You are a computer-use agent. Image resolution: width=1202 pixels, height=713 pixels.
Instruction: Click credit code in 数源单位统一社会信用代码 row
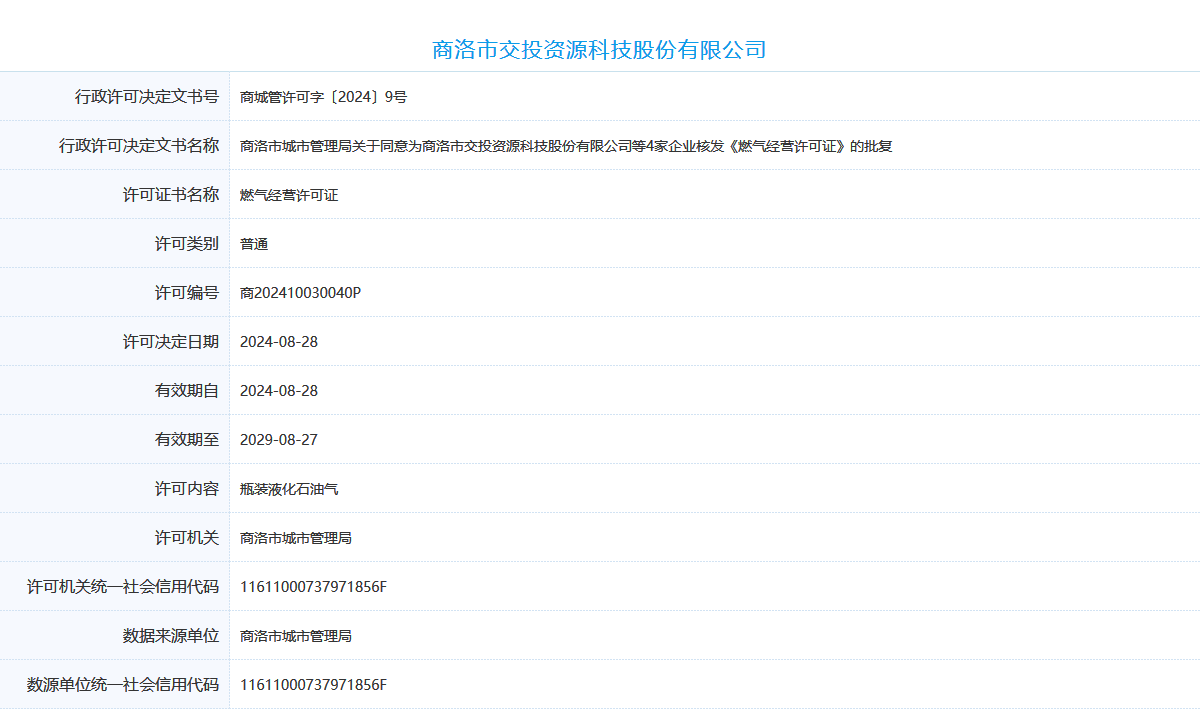[x=313, y=685]
